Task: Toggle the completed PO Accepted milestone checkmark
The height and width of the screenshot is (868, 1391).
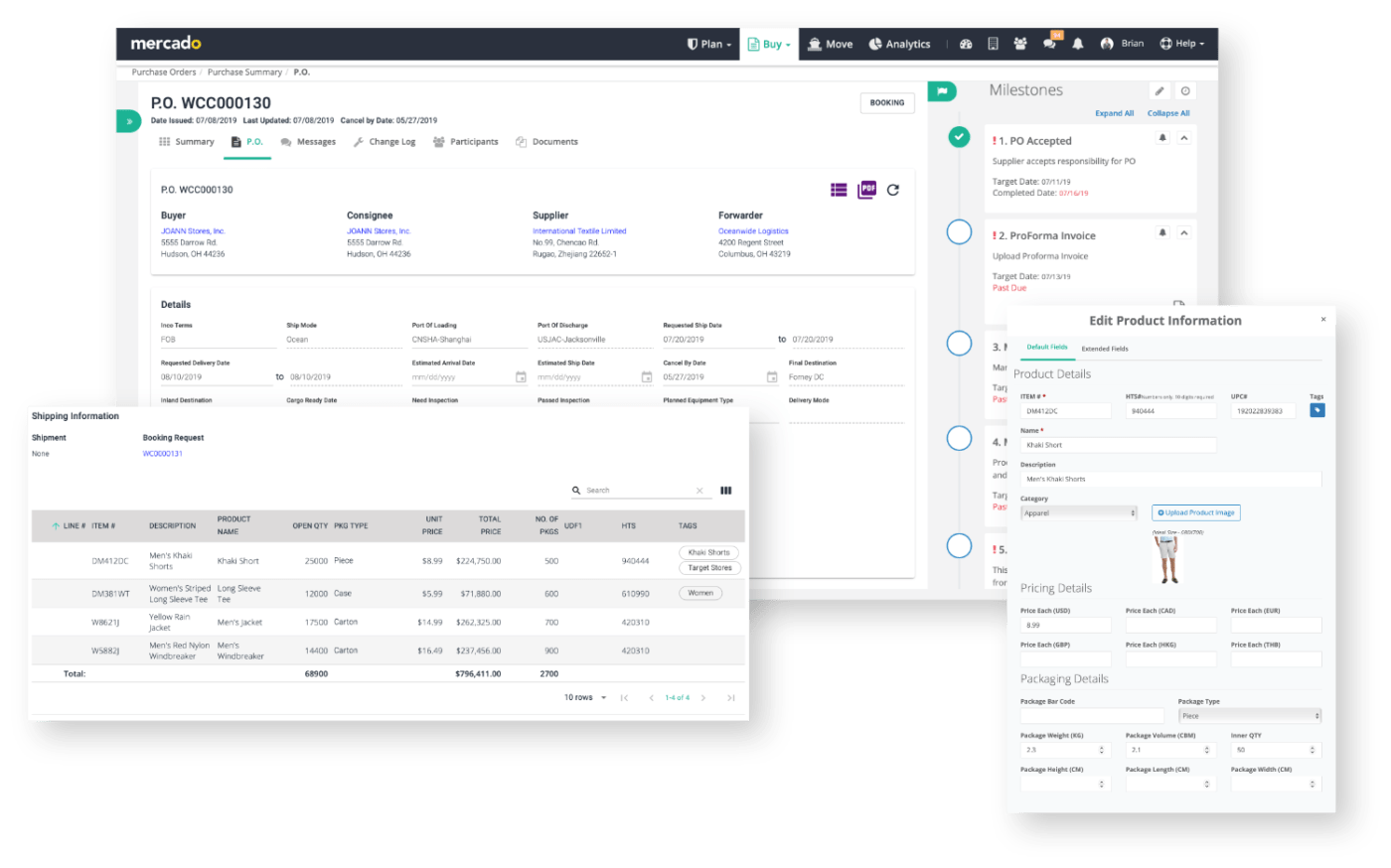Action: [x=959, y=137]
